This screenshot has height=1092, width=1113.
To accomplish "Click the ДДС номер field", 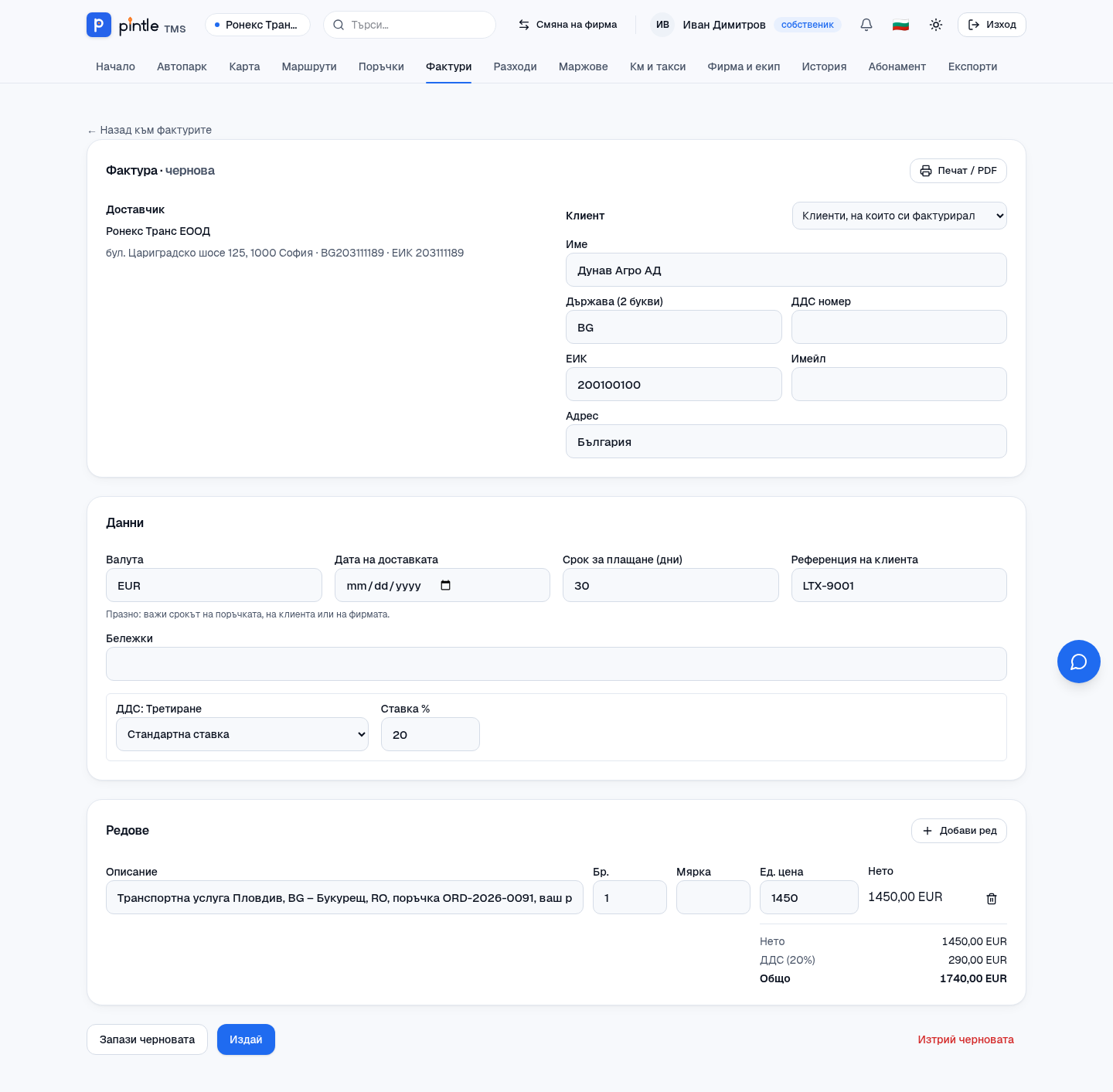I will (899, 327).
